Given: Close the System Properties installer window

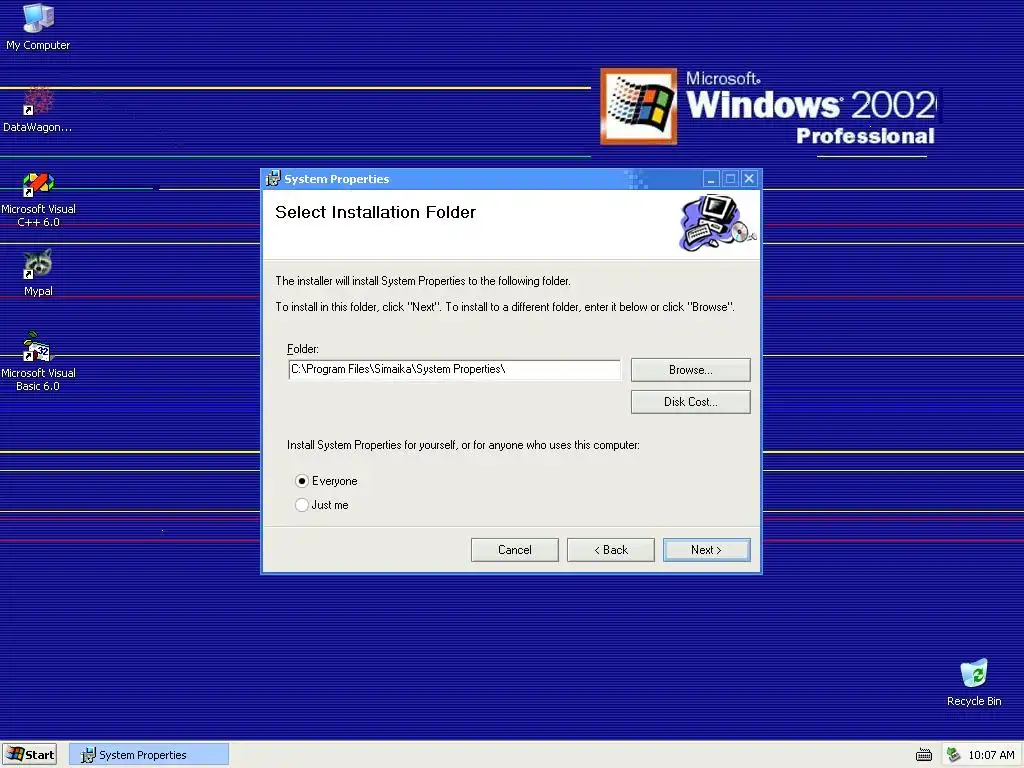Looking at the screenshot, I should 749,178.
